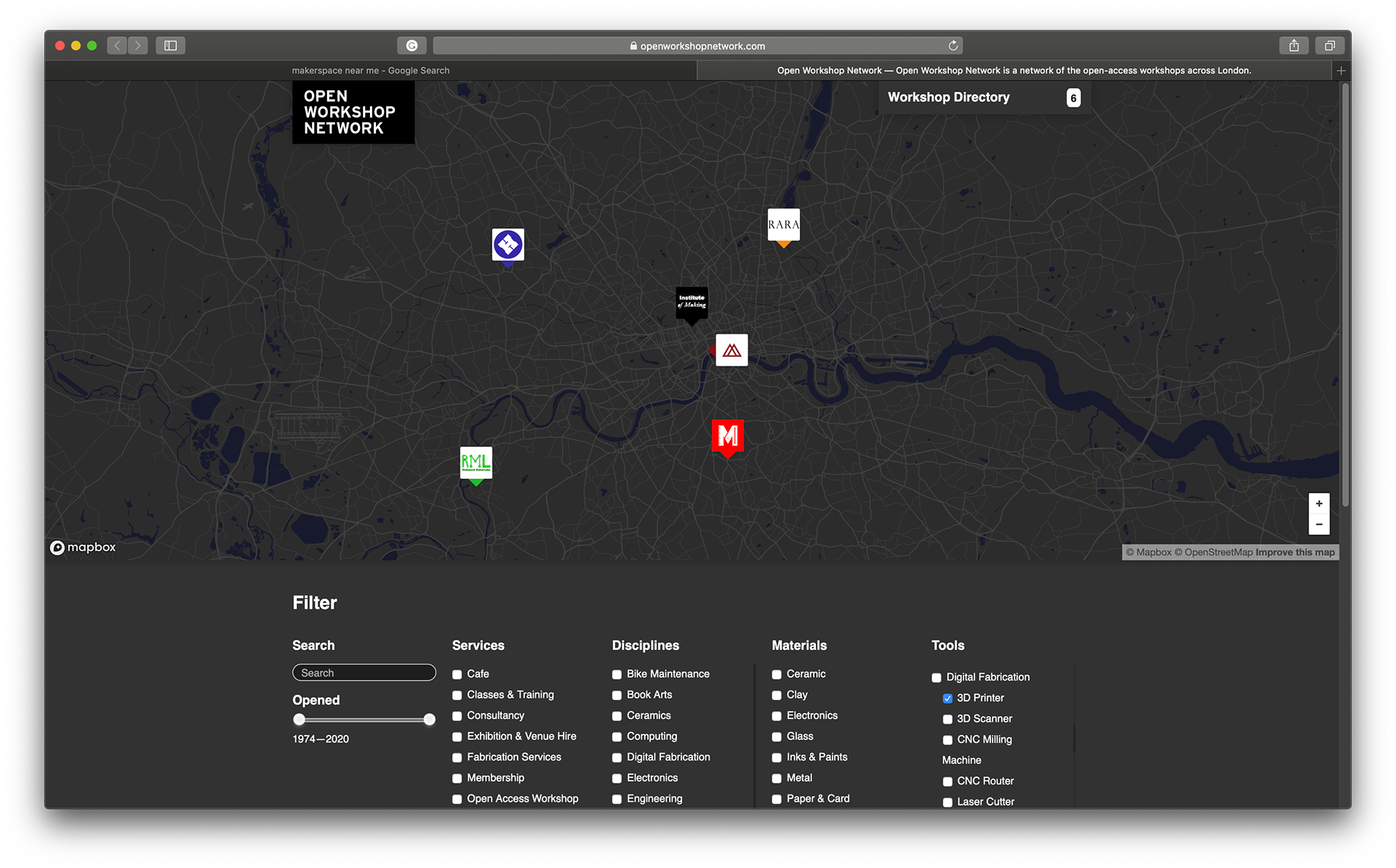
Task: Enable Exhibition & Venue Hire filter
Action: (x=457, y=737)
